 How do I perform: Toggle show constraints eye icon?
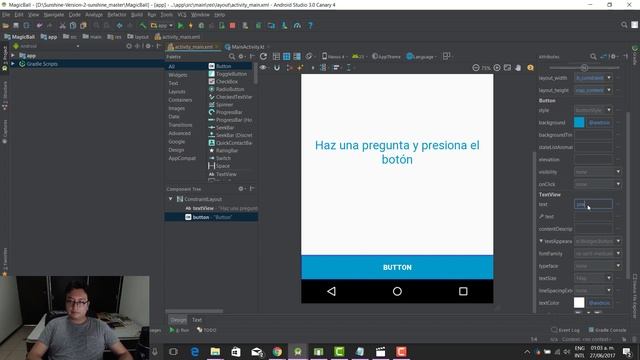[x=263, y=68]
